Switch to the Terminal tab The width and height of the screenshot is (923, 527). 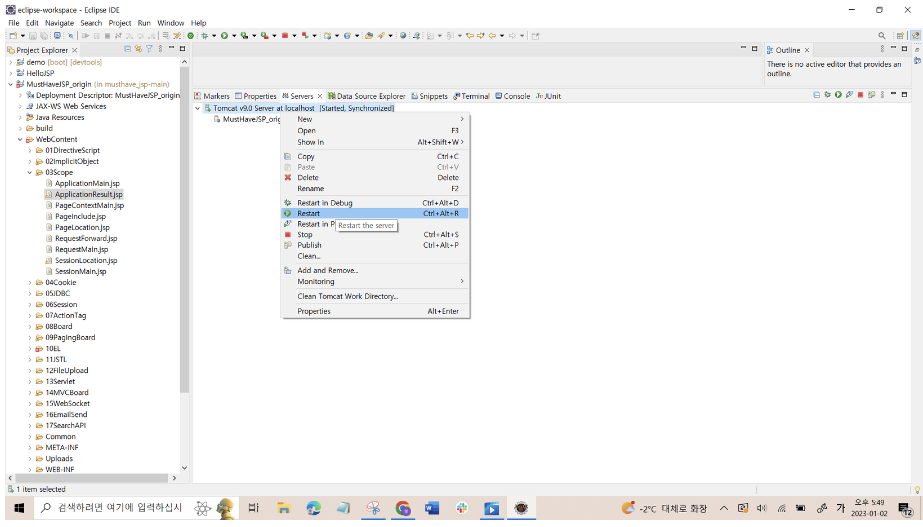point(471,96)
